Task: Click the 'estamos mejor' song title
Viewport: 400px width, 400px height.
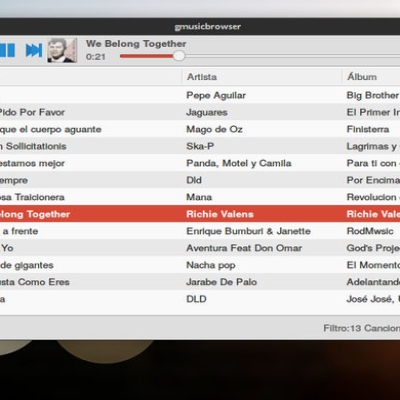Action: click(x=32, y=164)
